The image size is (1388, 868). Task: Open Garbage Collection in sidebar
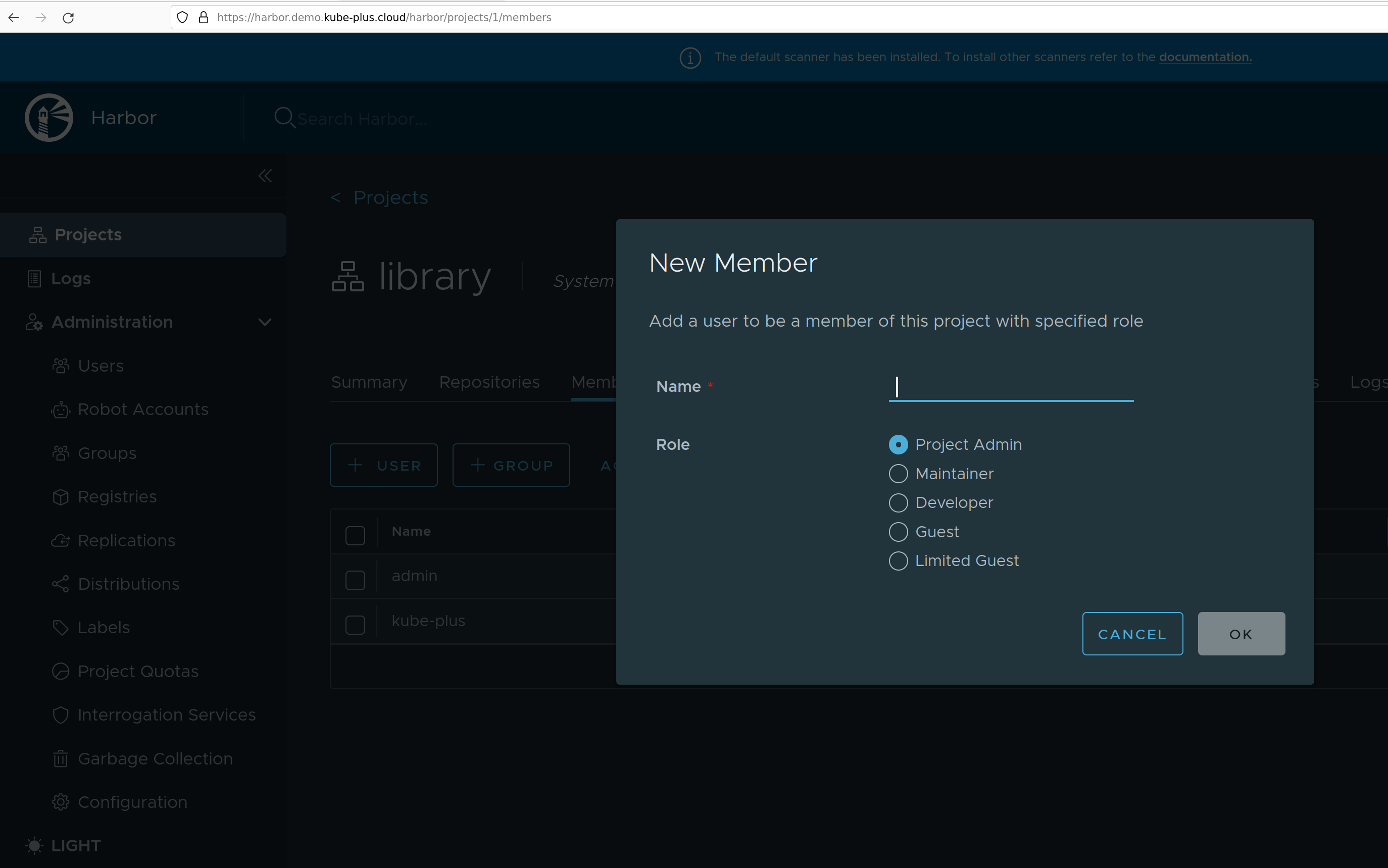(155, 758)
